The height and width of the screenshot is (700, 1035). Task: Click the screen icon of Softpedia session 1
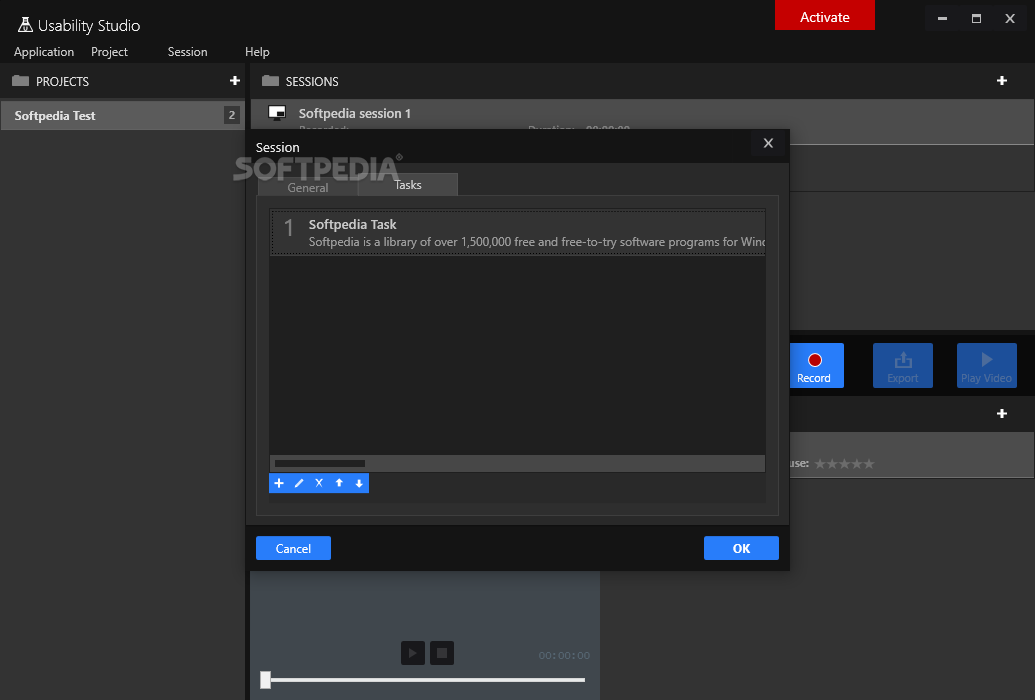[277, 113]
